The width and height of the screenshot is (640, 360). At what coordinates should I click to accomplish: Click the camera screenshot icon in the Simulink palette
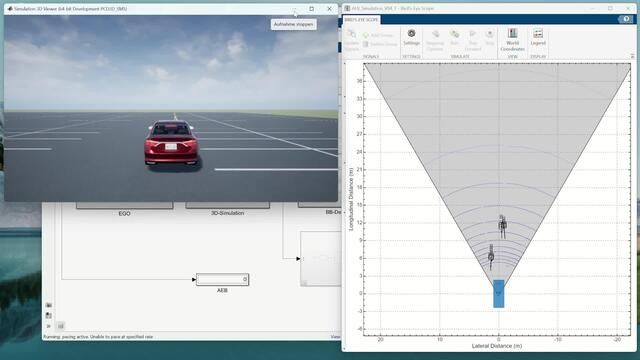(49, 305)
